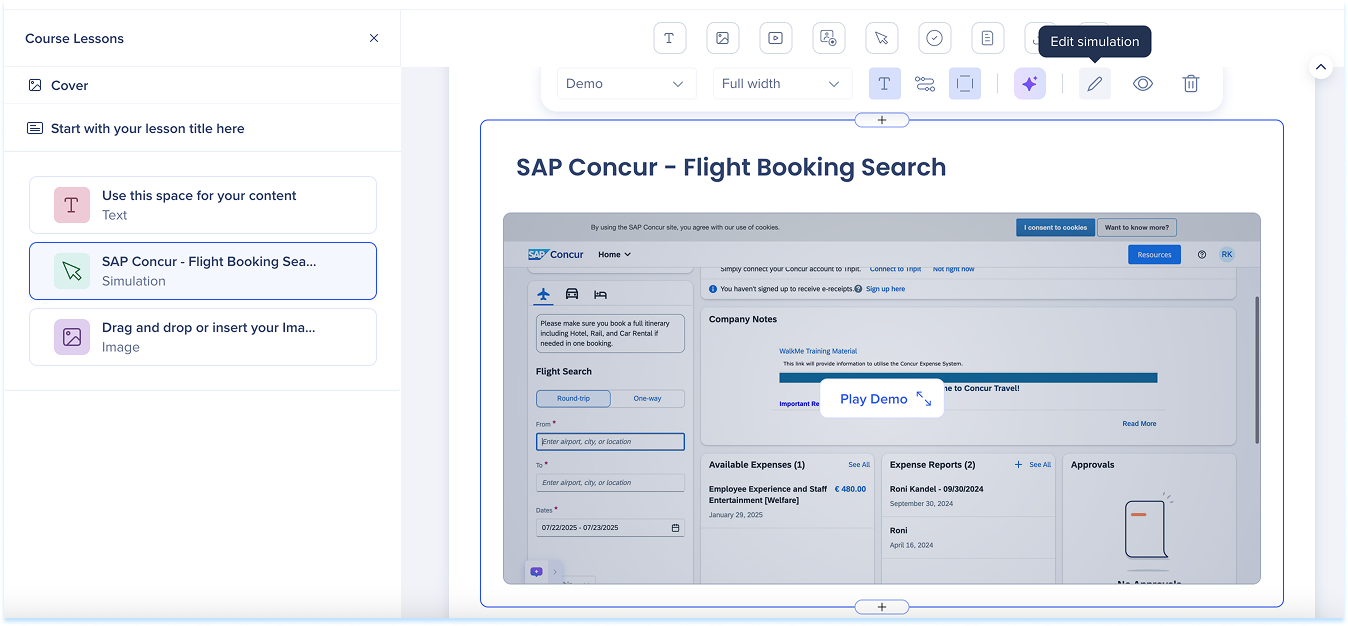Click the document icon in top toolbar
This screenshot has height=626, width=1348.
(x=987, y=38)
